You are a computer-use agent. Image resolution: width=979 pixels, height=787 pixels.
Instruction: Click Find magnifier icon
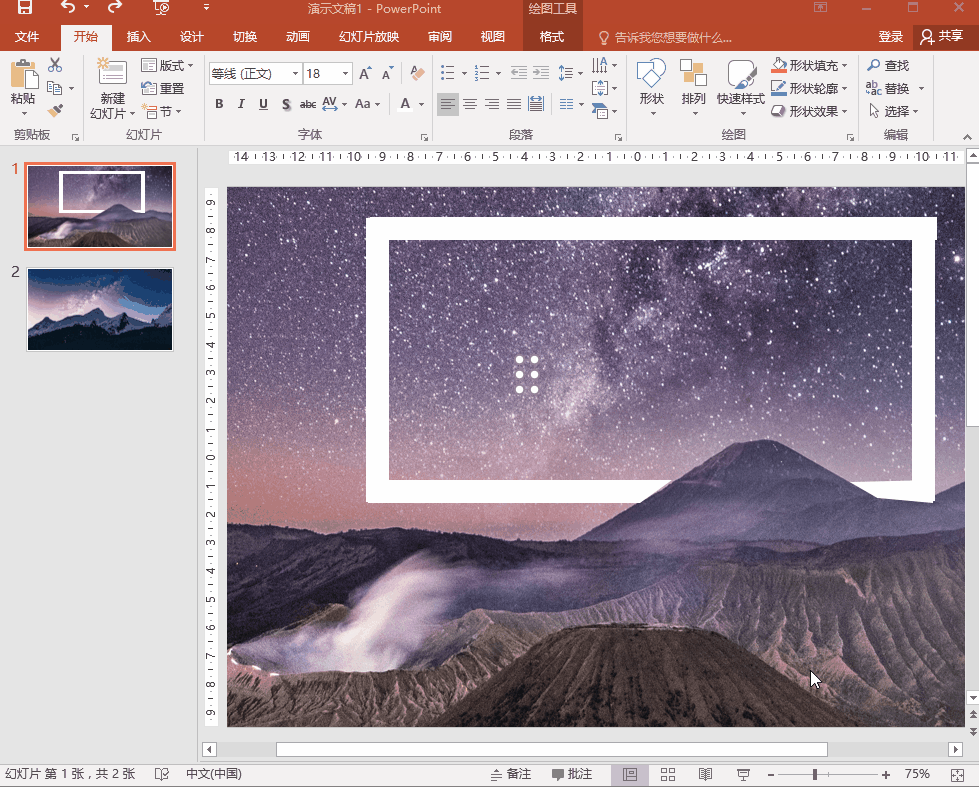(x=873, y=65)
